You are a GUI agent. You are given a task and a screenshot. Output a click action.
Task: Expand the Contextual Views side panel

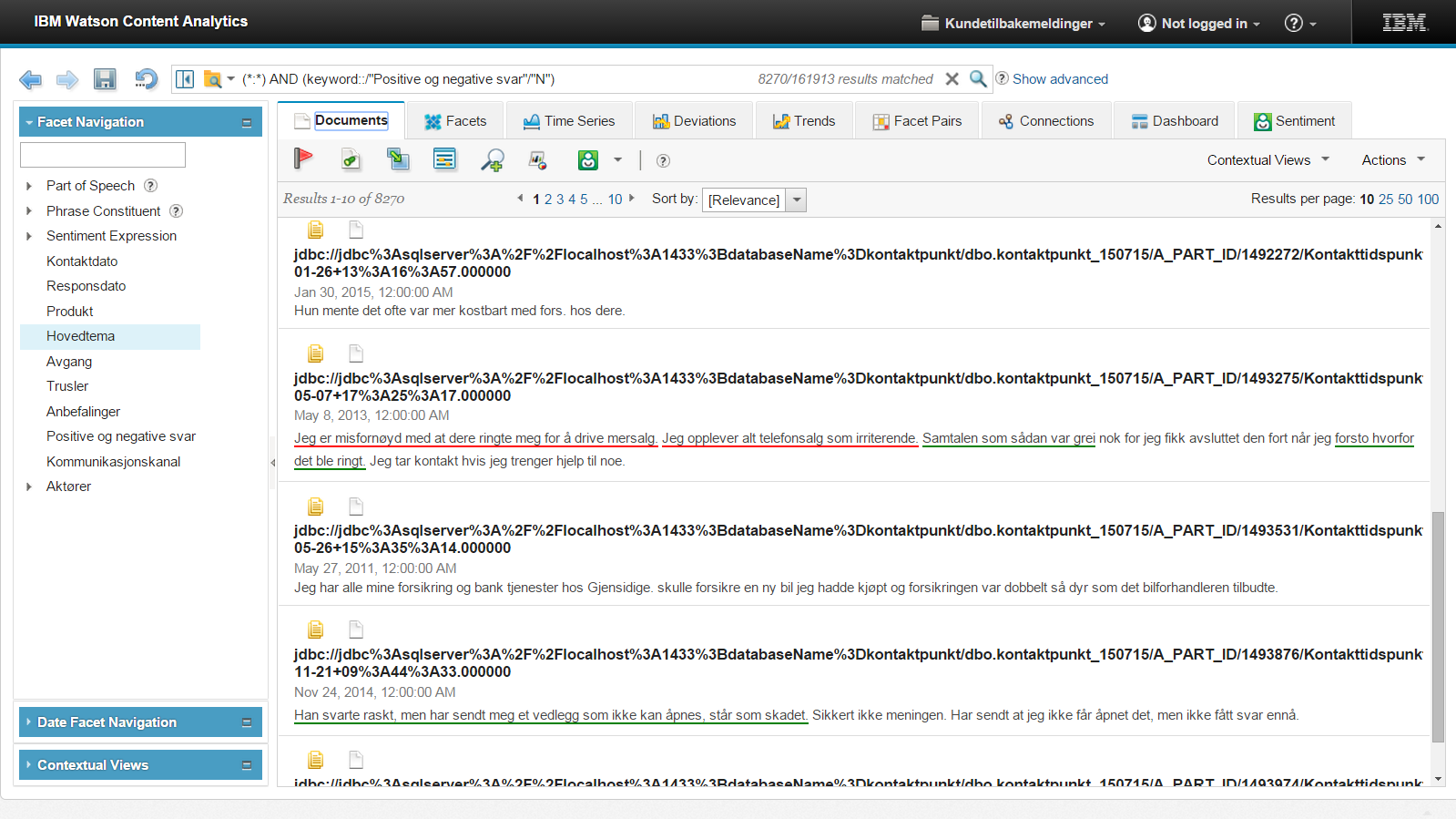click(x=140, y=765)
